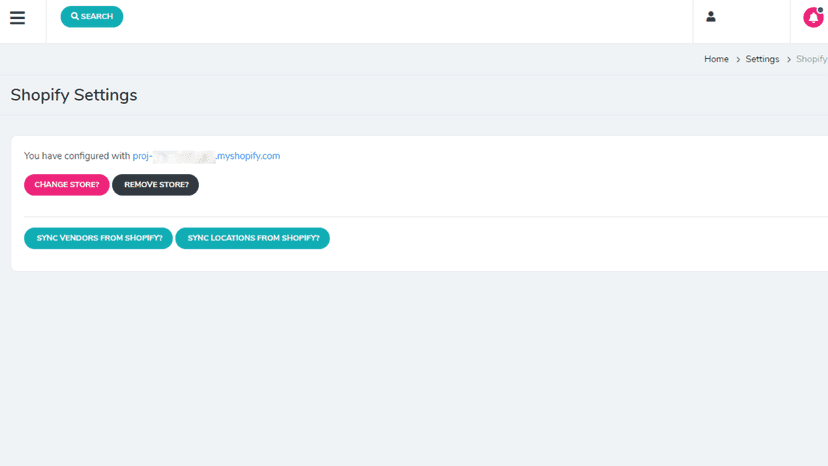Sync vendors from Shopify

pyautogui.click(x=98, y=238)
